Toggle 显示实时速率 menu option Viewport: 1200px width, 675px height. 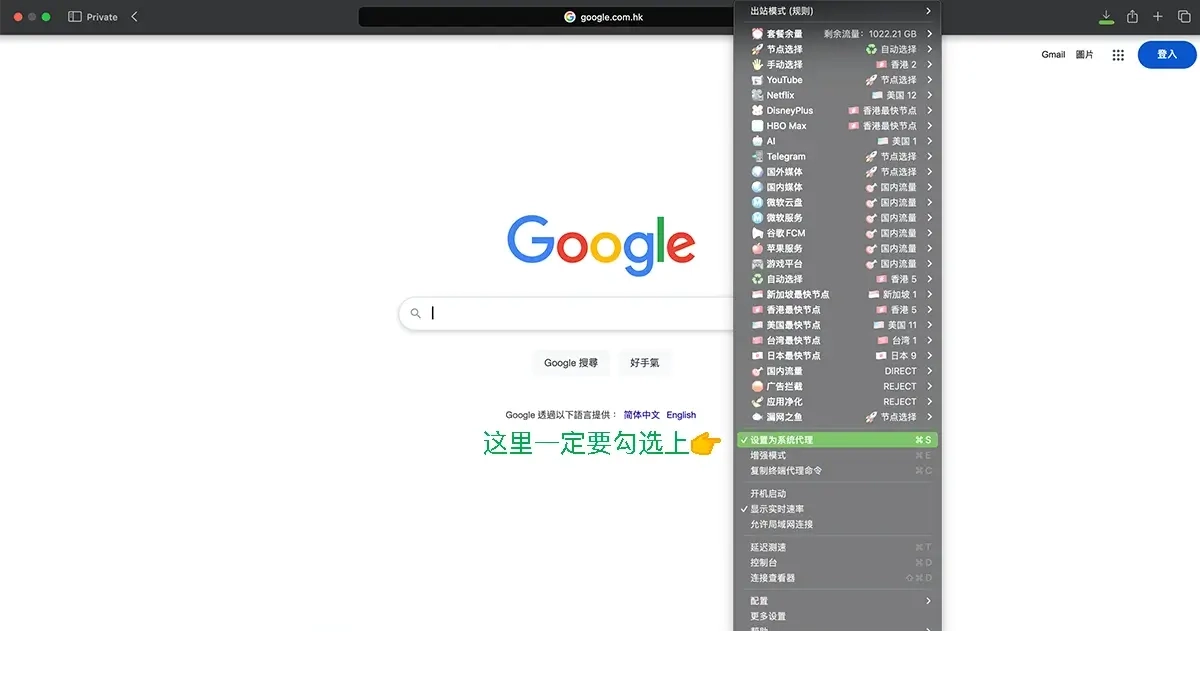[777, 509]
